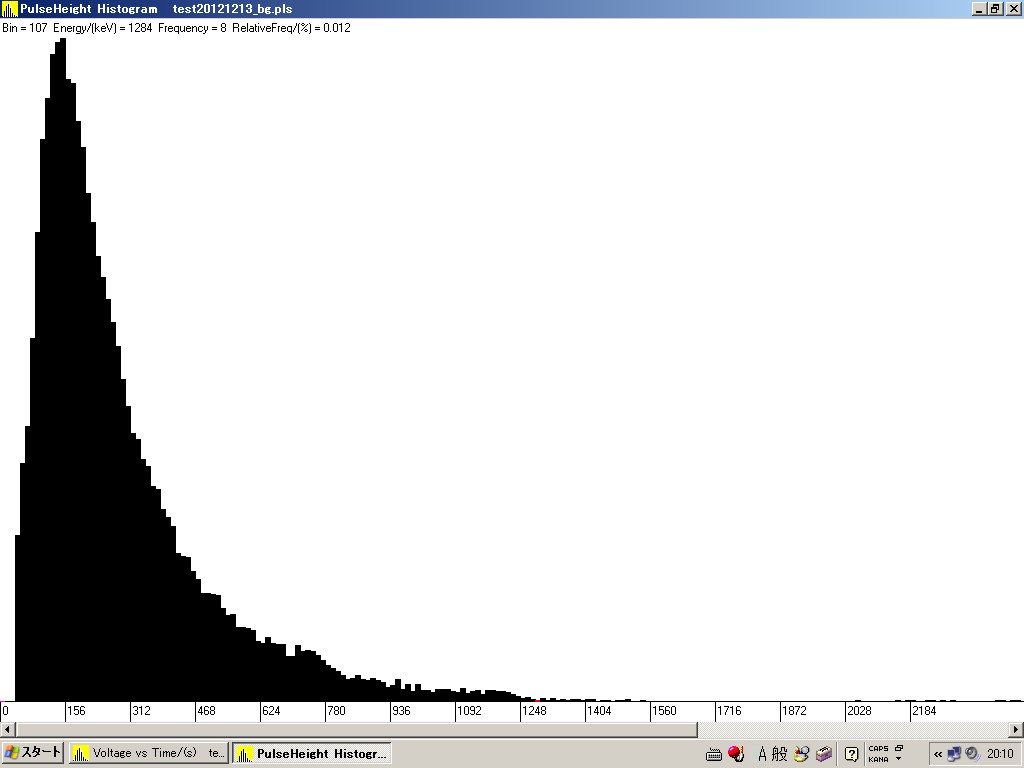The height and width of the screenshot is (768, 1024).
Task: Open the IME red ball input style icon
Action: point(736,754)
